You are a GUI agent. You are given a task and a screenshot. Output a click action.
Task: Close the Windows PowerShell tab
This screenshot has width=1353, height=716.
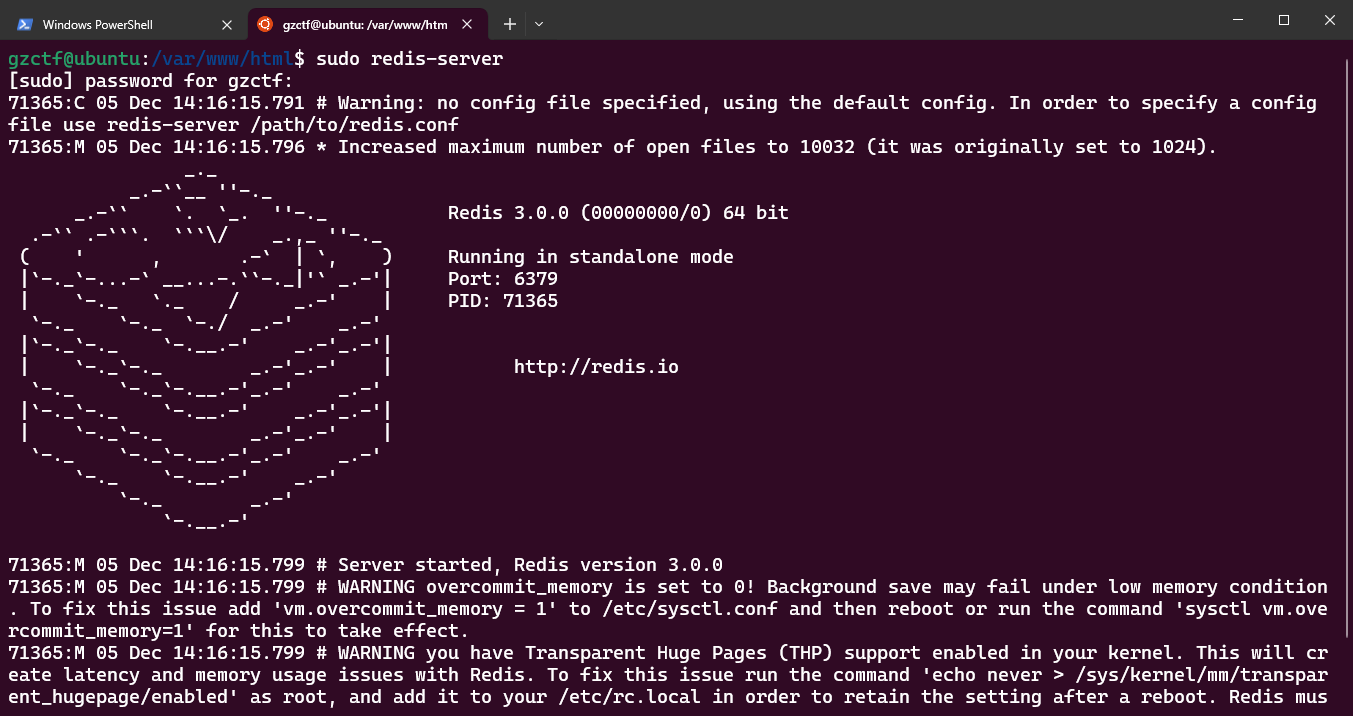[x=227, y=24]
